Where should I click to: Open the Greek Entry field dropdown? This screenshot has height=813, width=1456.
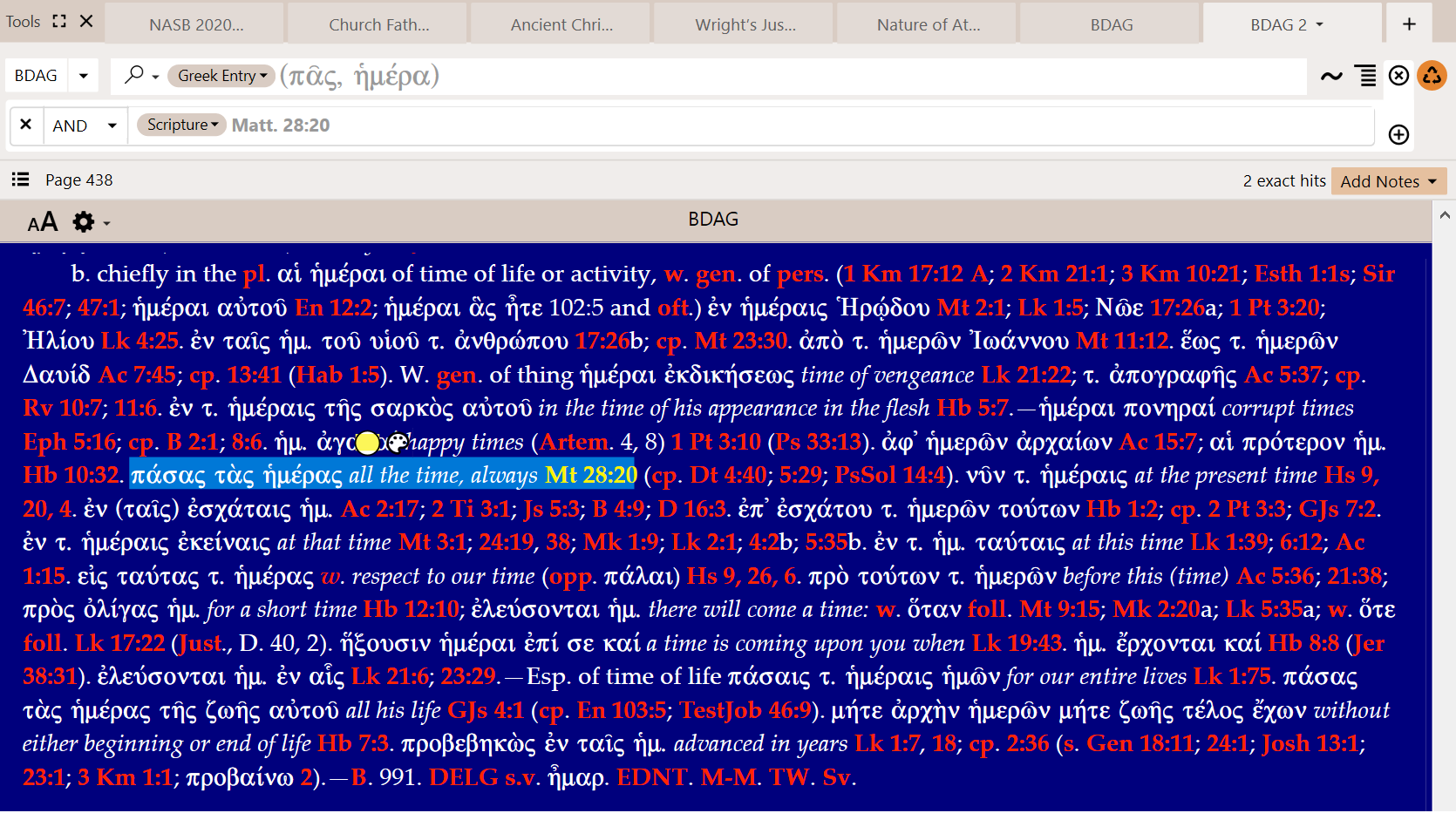pyautogui.click(x=221, y=76)
